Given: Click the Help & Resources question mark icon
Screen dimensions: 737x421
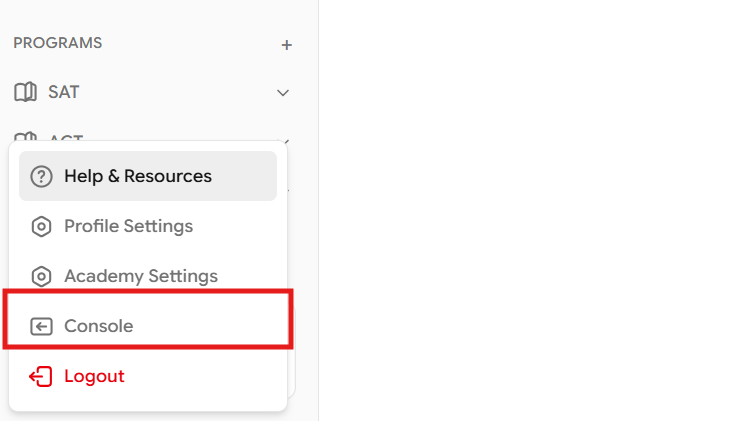Looking at the screenshot, I should tap(41, 177).
